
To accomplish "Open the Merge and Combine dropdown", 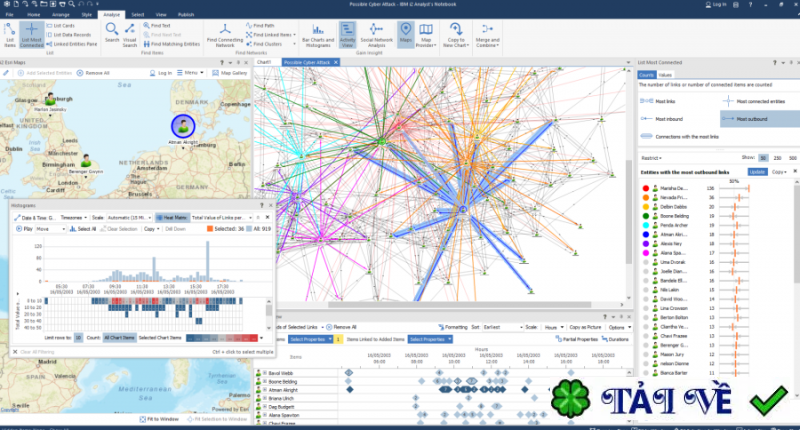I will click(487, 35).
